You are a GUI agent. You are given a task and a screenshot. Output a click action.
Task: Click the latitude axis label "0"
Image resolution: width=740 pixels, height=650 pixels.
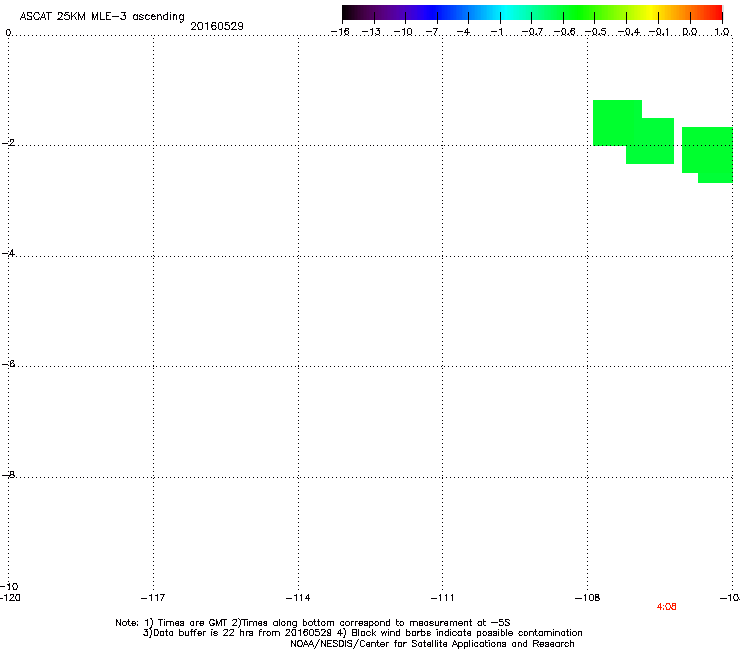[x=8, y=33]
